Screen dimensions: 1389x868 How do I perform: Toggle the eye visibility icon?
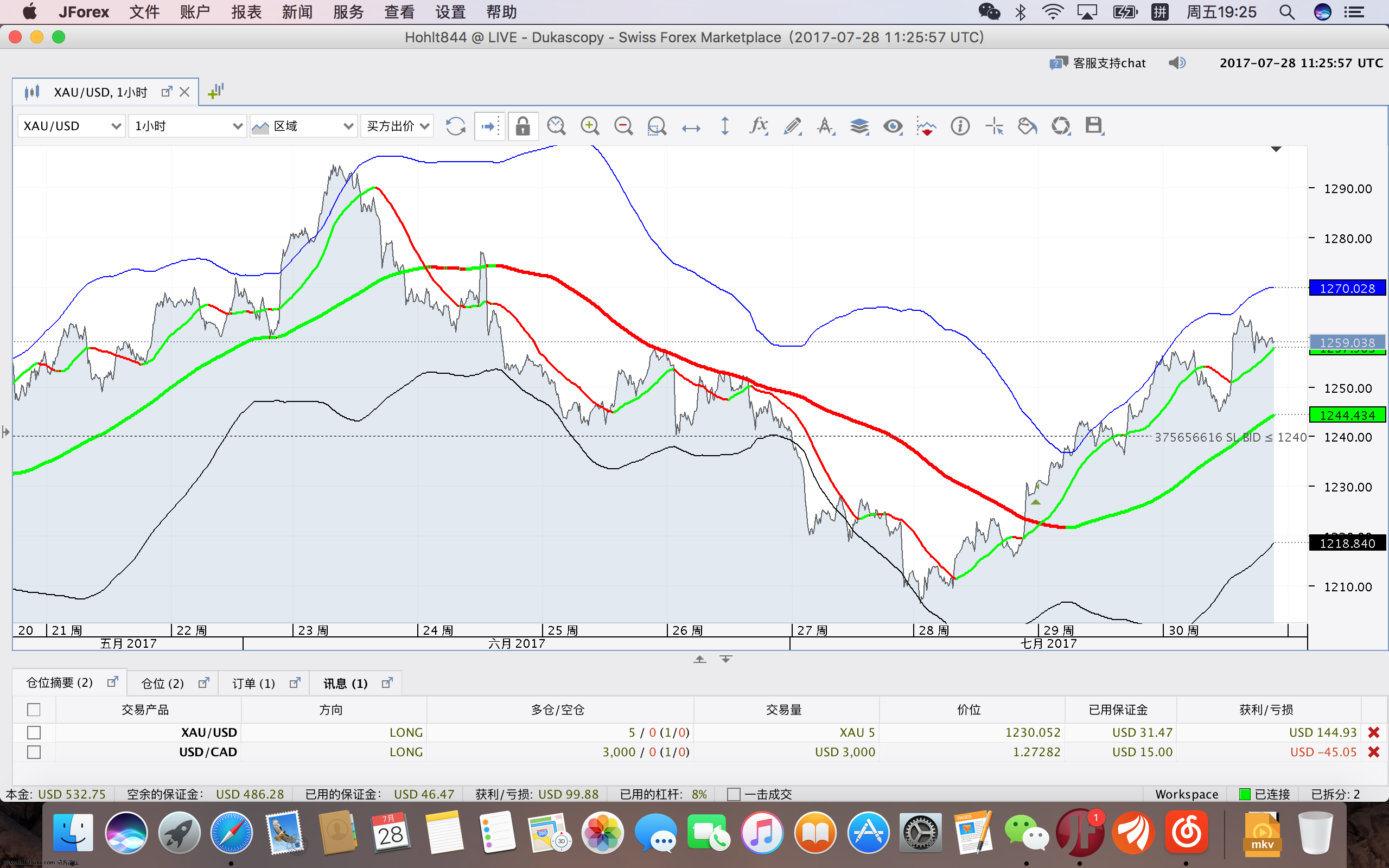point(893,126)
